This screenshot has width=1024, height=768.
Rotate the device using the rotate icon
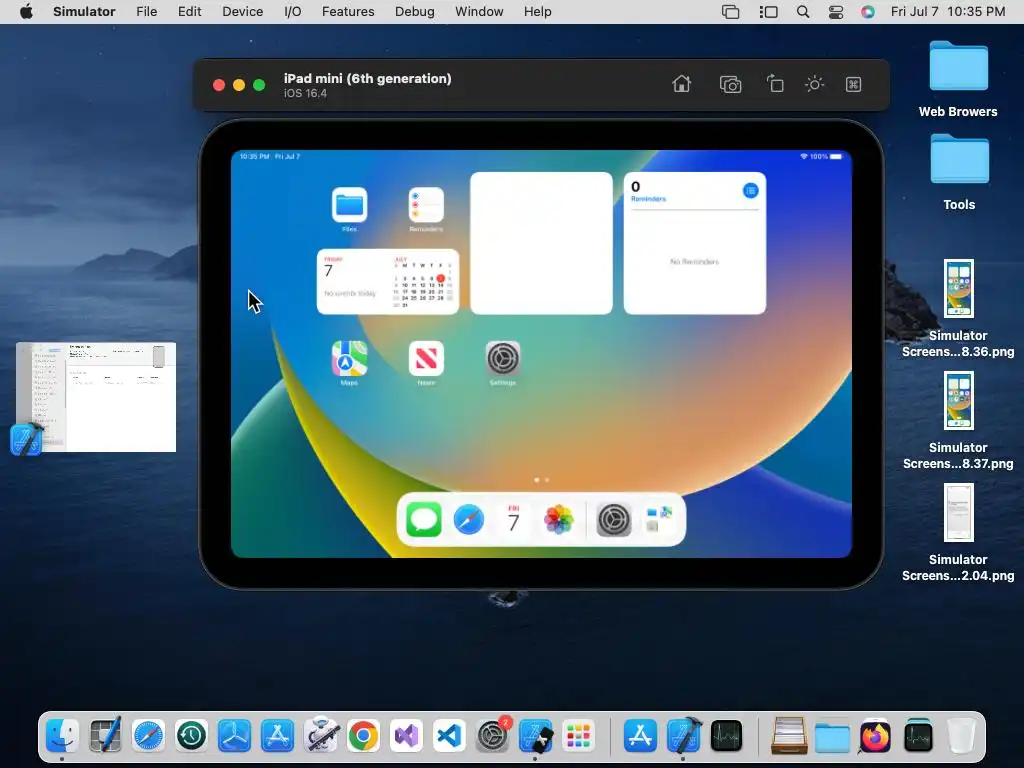pos(775,84)
